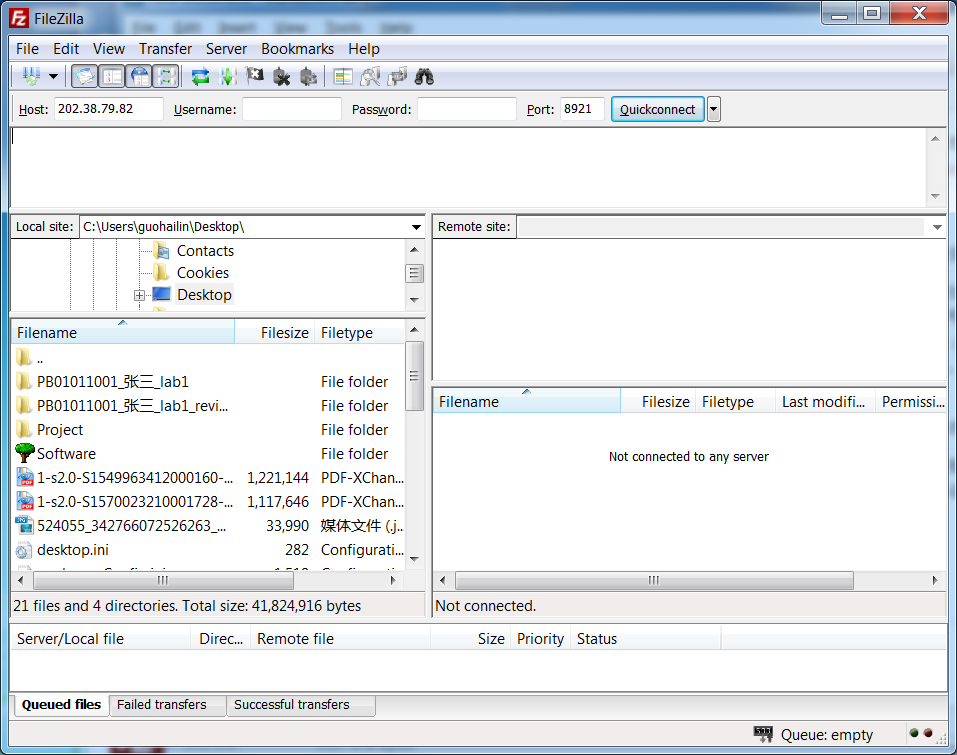
Task: Click the parent directory '..' folder icon
Action: coord(24,358)
